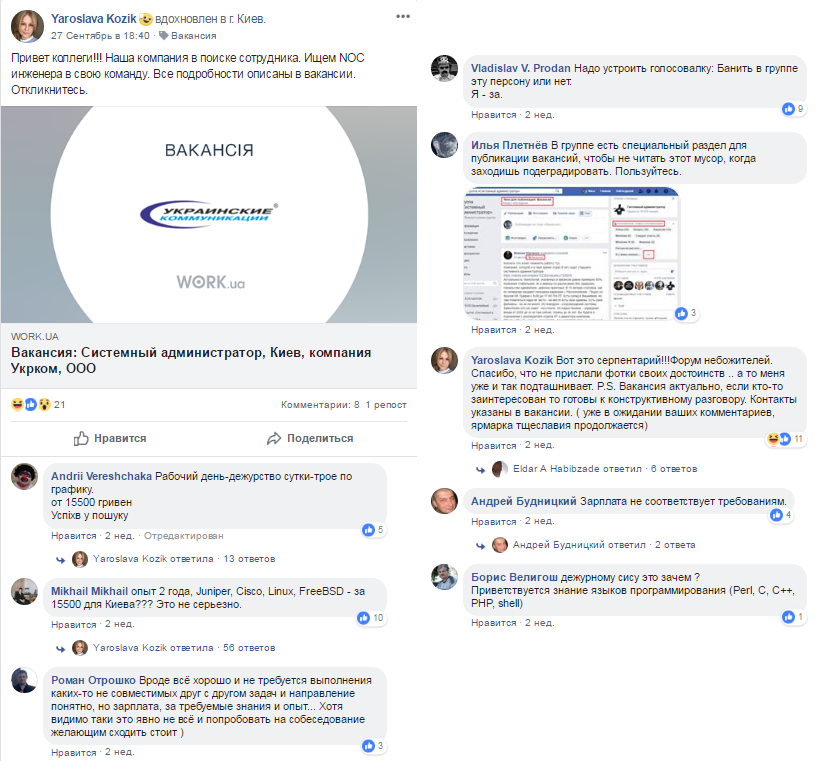The image size is (820, 761).
Task: Open post reaction emoji icons showing 21
Action: 30,404
